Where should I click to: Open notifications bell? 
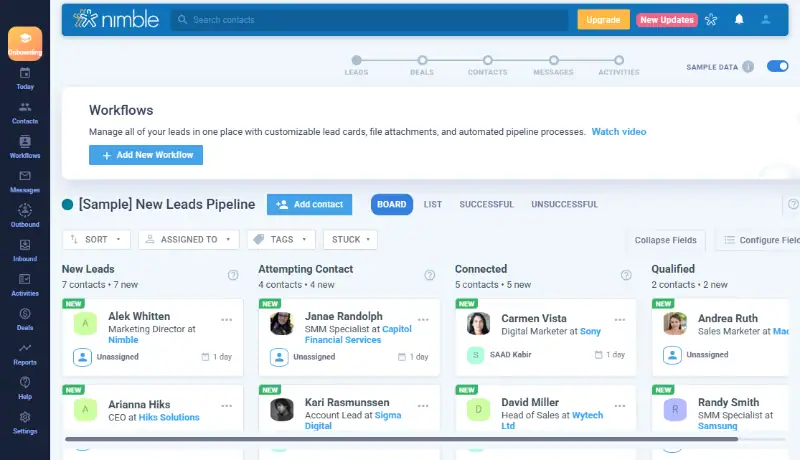(739, 19)
